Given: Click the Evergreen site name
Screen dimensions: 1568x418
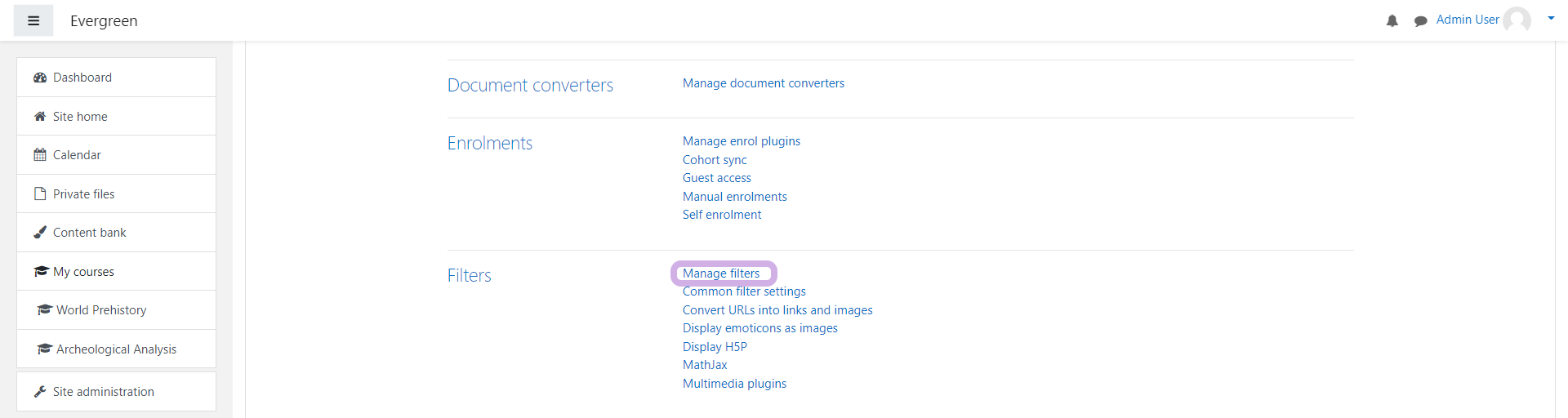Looking at the screenshot, I should point(104,21).
